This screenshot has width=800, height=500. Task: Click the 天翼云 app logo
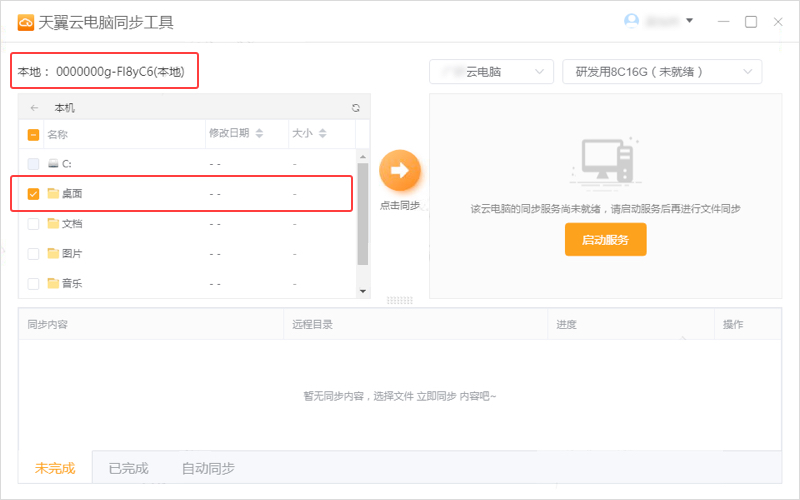point(26,22)
